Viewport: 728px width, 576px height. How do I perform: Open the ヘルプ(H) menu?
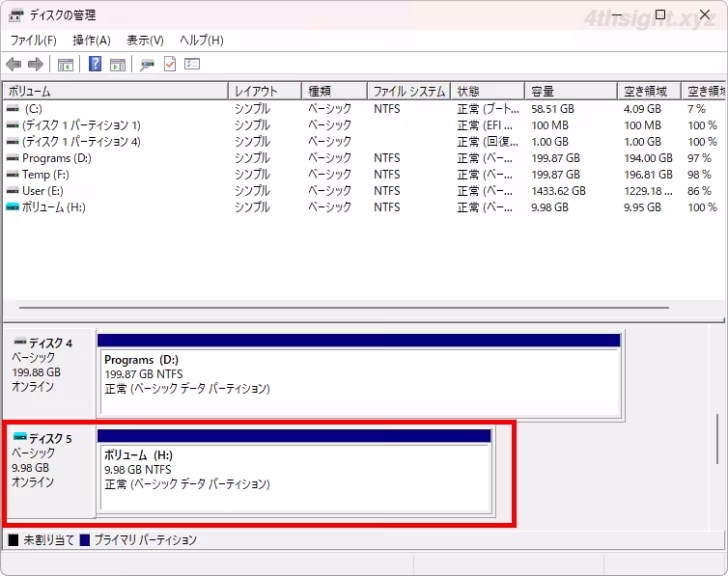point(202,40)
